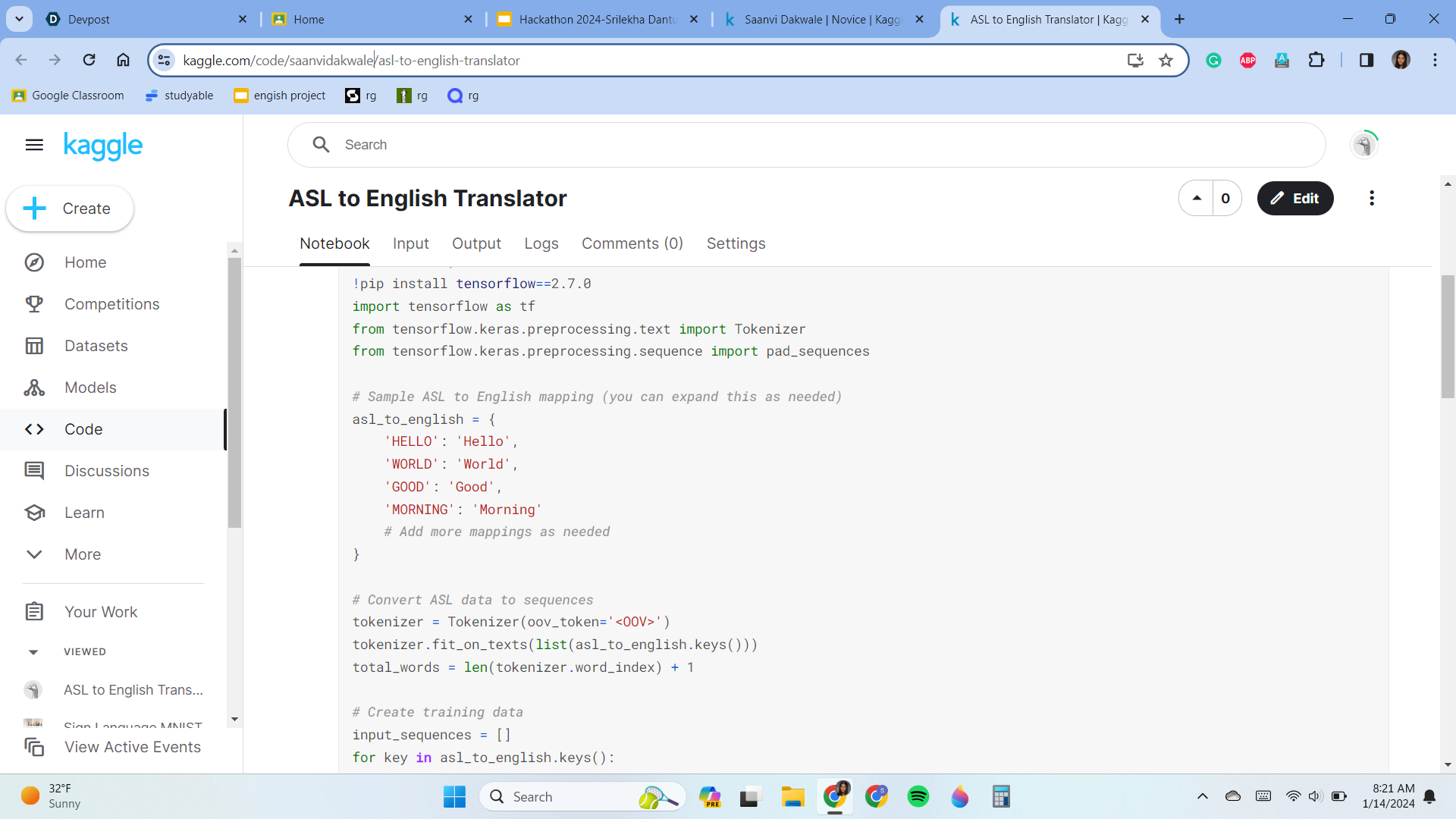Click the page vertical scrollbar thumb
This screenshot has width=1456, height=819.
pyautogui.click(x=1447, y=337)
